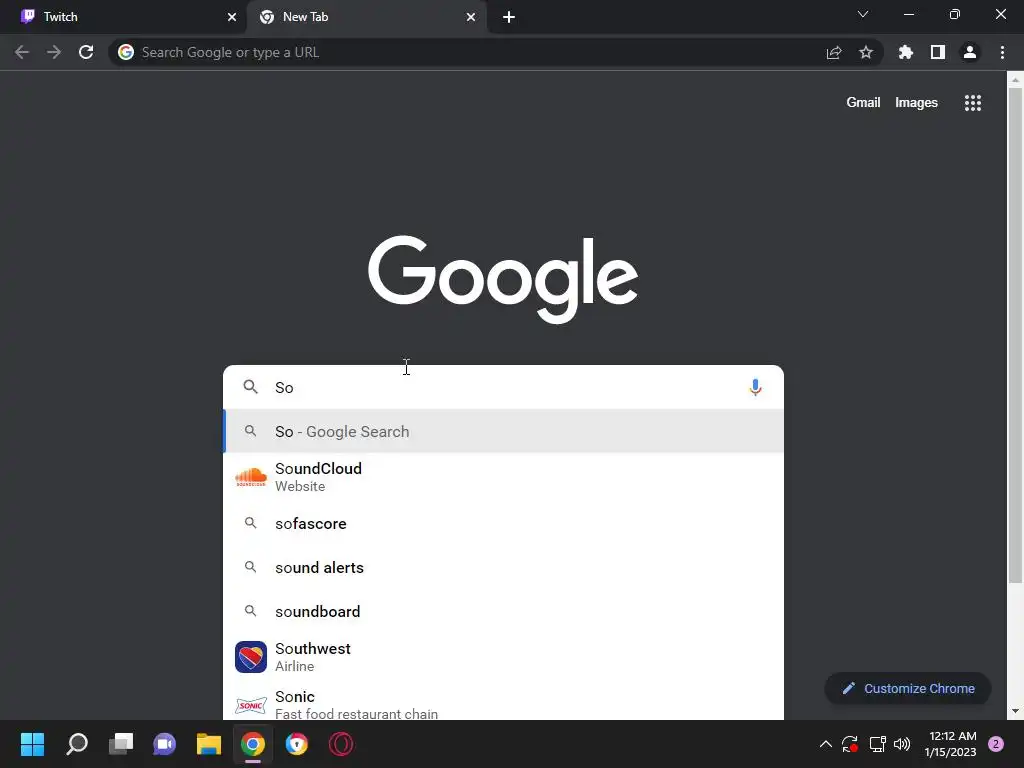Show hidden system tray icons chevron
Viewport: 1024px width, 768px height.
[x=825, y=744]
